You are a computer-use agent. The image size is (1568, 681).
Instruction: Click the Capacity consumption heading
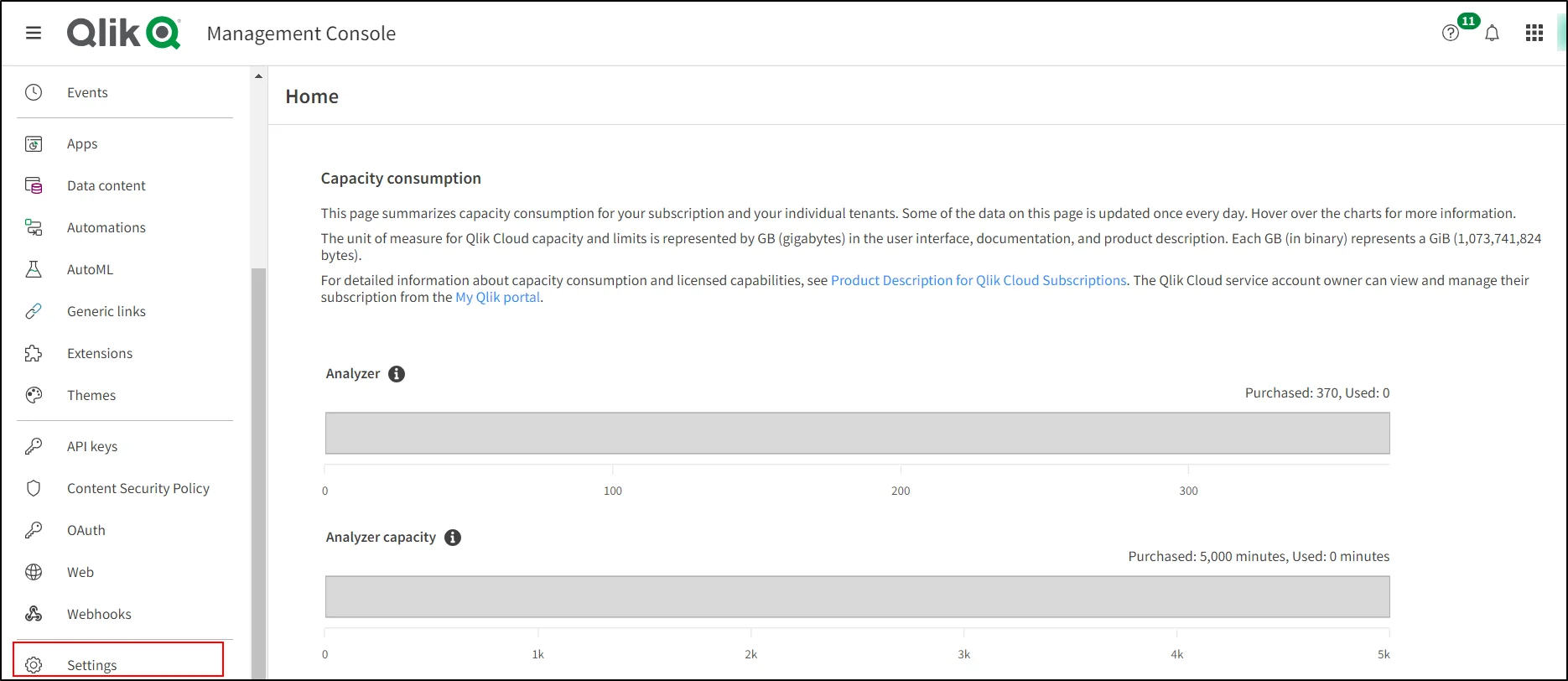coord(401,178)
